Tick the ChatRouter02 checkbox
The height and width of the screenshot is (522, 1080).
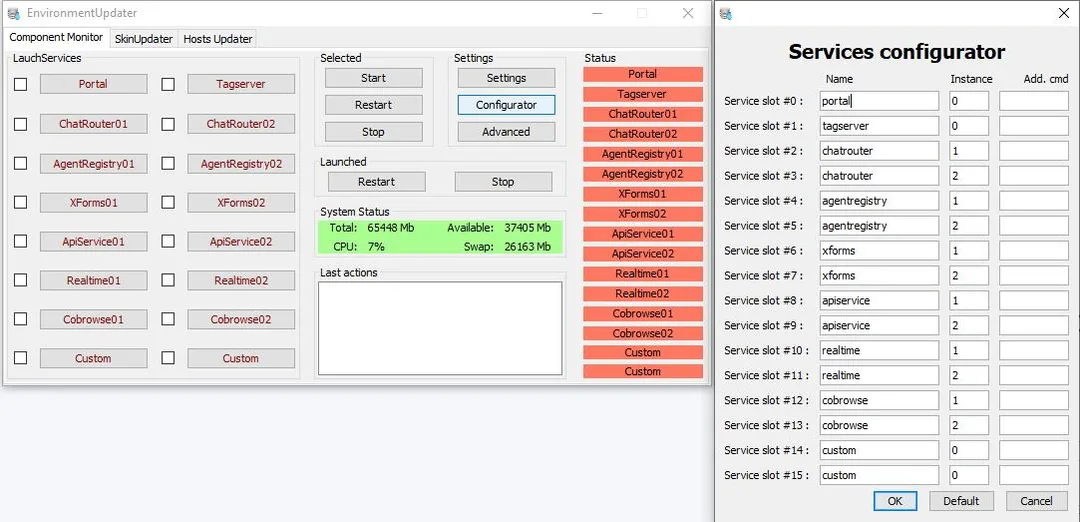[168, 124]
